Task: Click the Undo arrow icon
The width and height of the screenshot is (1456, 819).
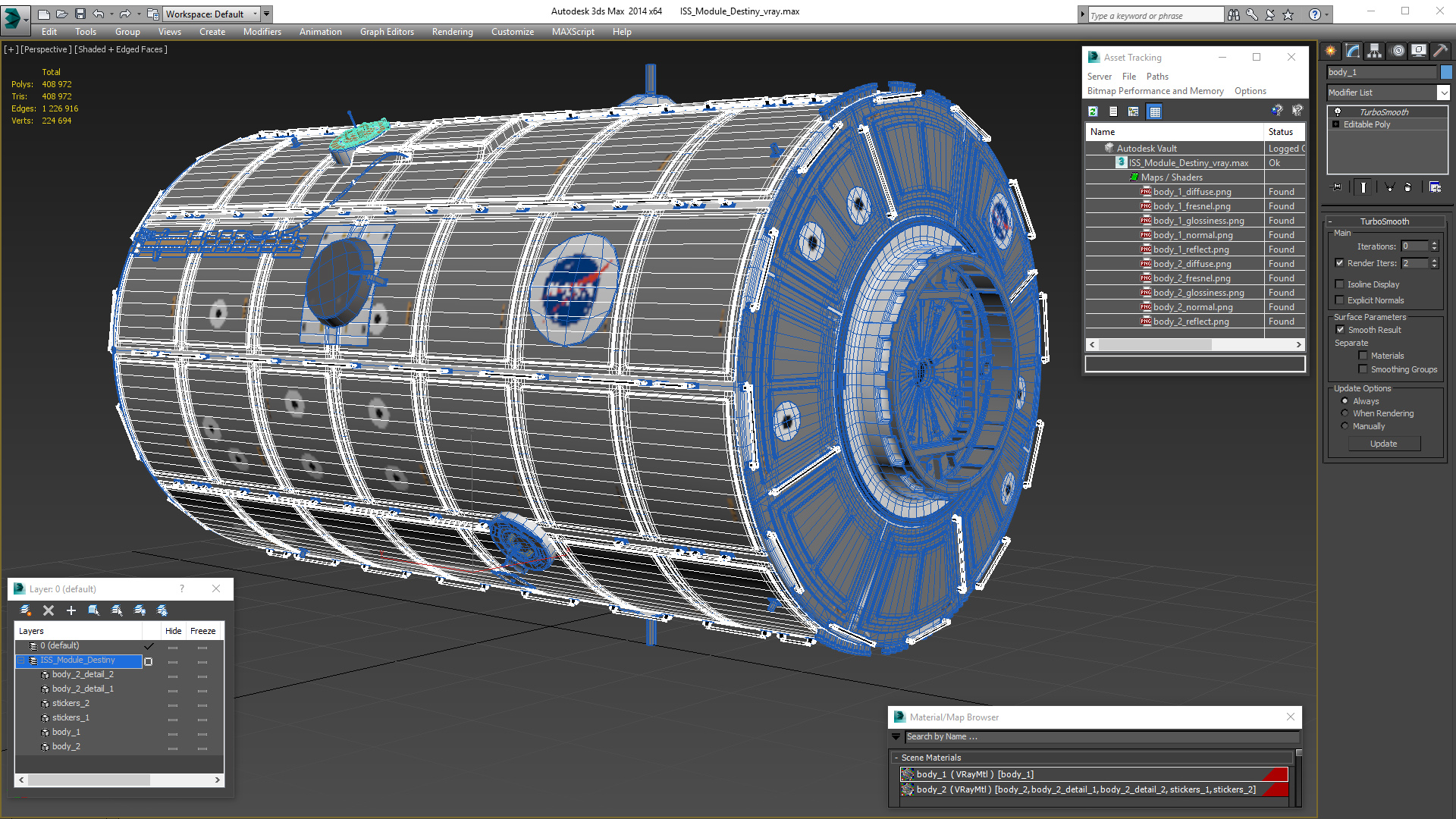Action: point(99,14)
